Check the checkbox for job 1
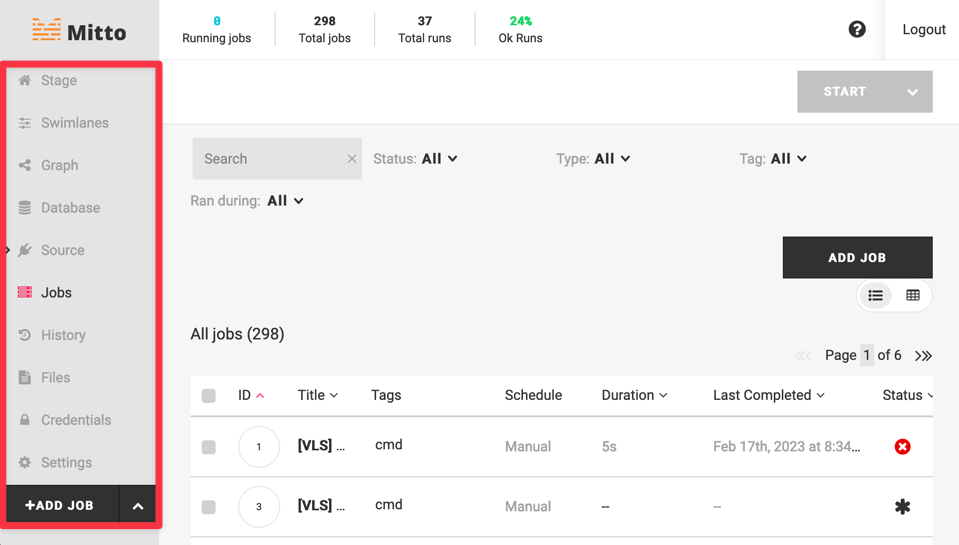 pyautogui.click(x=209, y=447)
